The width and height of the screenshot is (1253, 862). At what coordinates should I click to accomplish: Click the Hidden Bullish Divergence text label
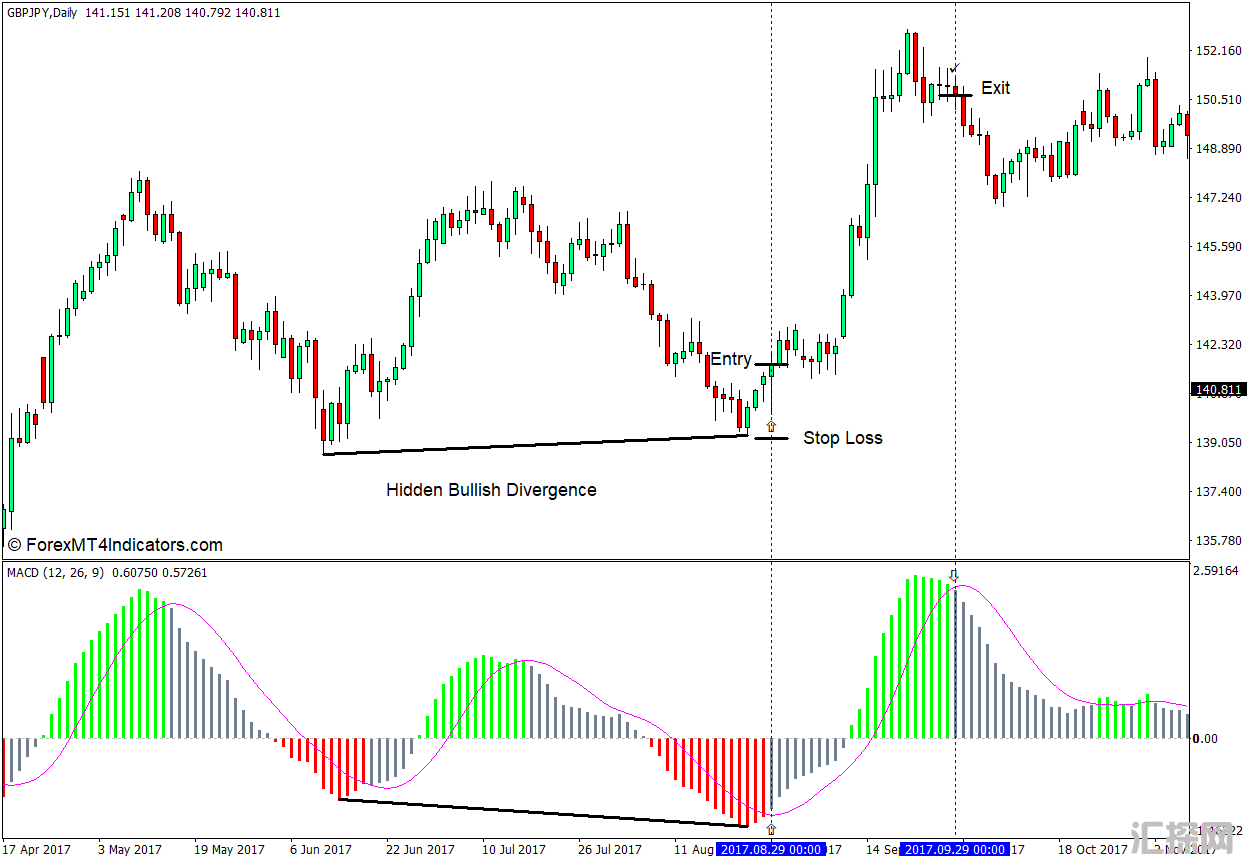tap(491, 490)
